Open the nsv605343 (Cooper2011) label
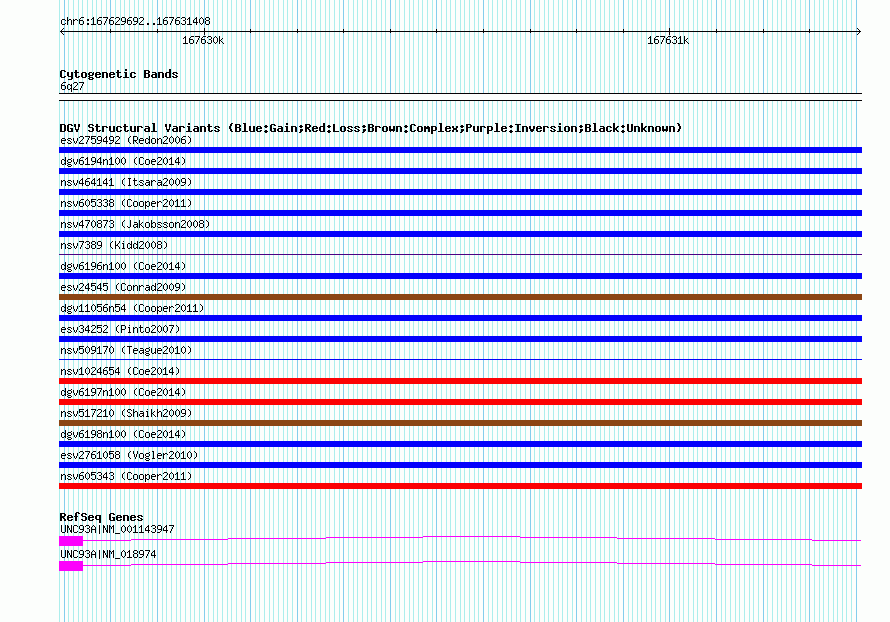The height and width of the screenshot is (622, 890). pos(126,476)
